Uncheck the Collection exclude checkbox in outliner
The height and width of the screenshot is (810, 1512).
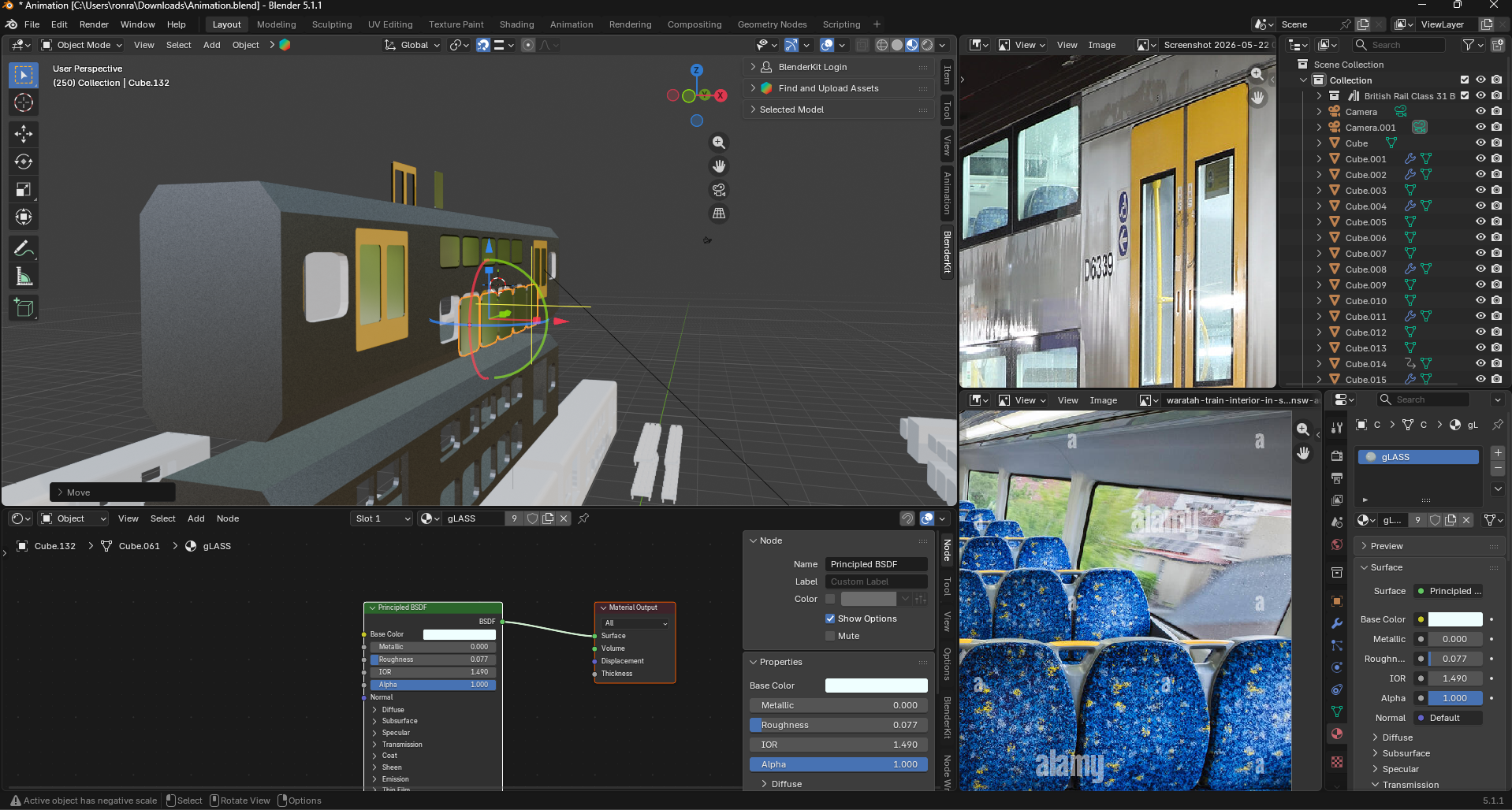tap(1465, 80)
